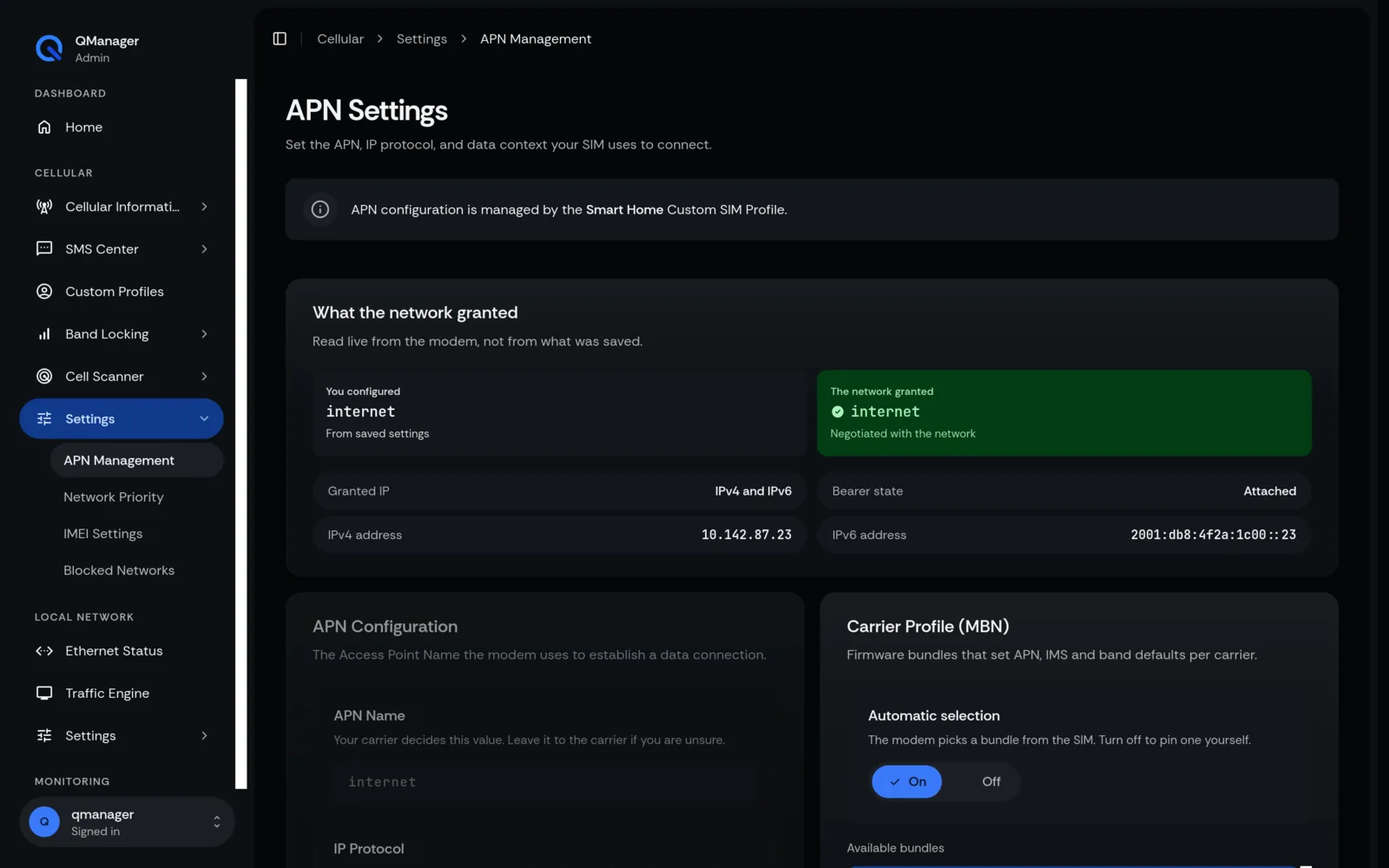The image size is (1389, 868).
Task: Toggle the sidebar panel icon
Action: click(280, 39)
